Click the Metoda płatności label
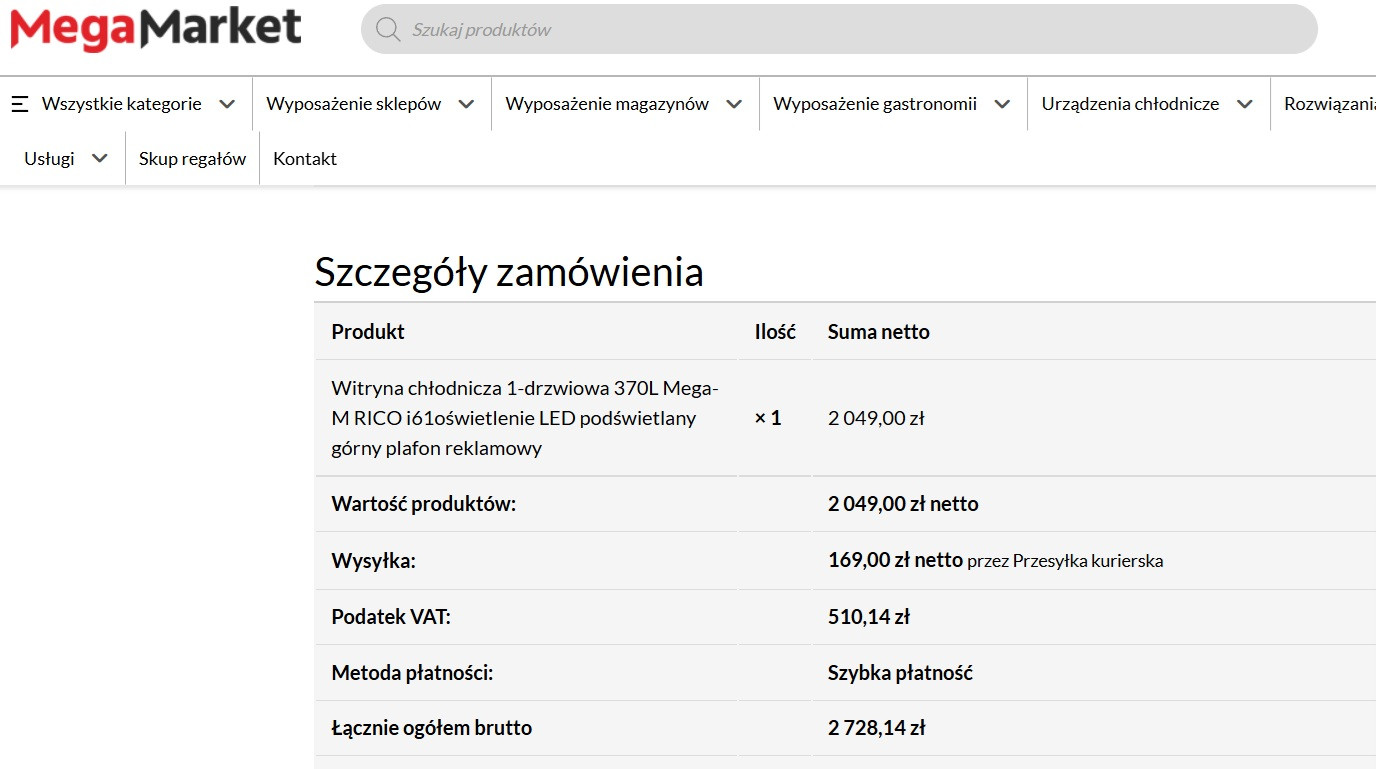The image size is (1376, 769). (x=412, y=673)
